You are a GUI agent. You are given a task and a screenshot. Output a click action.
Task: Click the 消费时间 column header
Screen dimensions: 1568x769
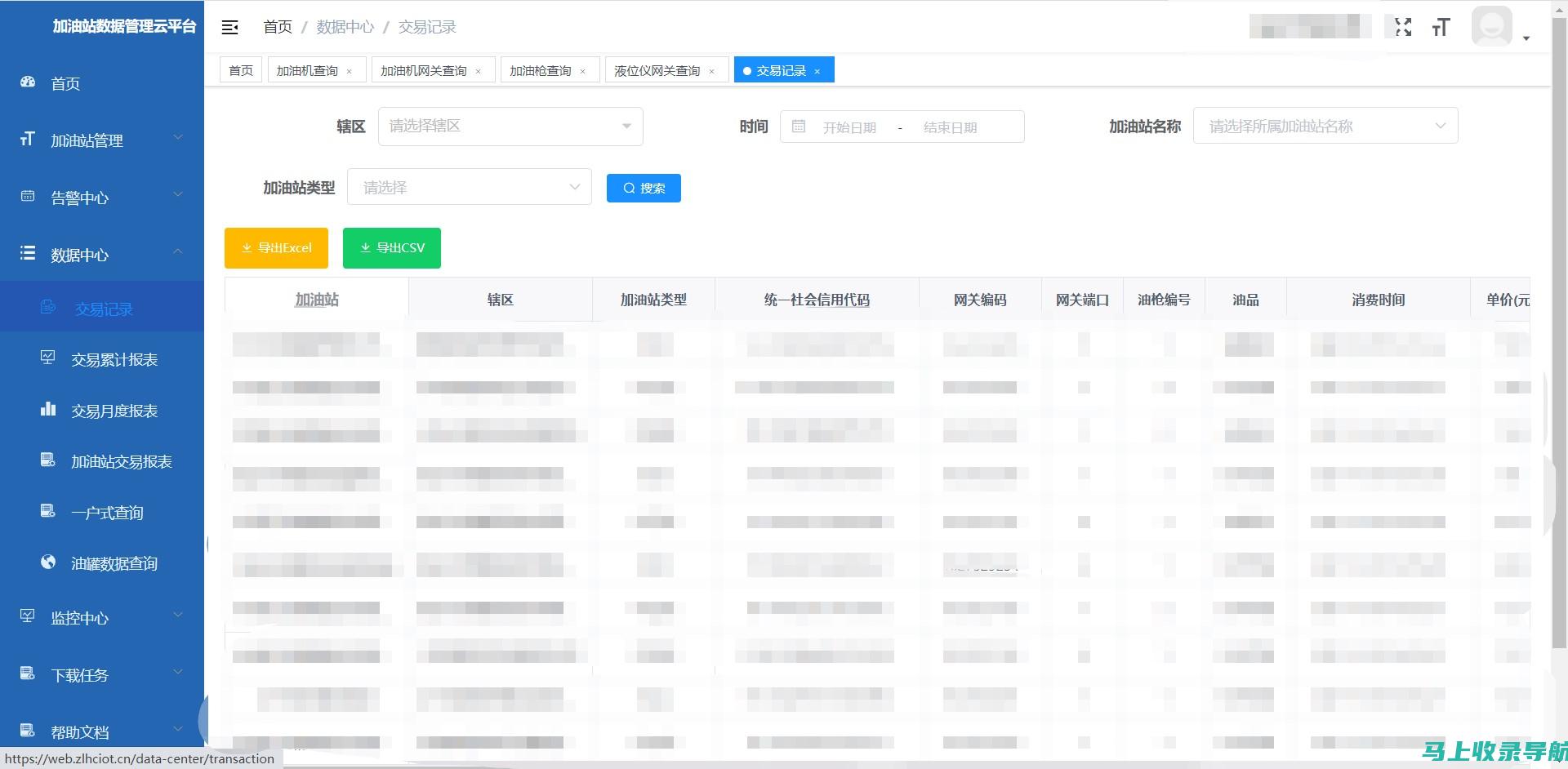[1379, 300]
